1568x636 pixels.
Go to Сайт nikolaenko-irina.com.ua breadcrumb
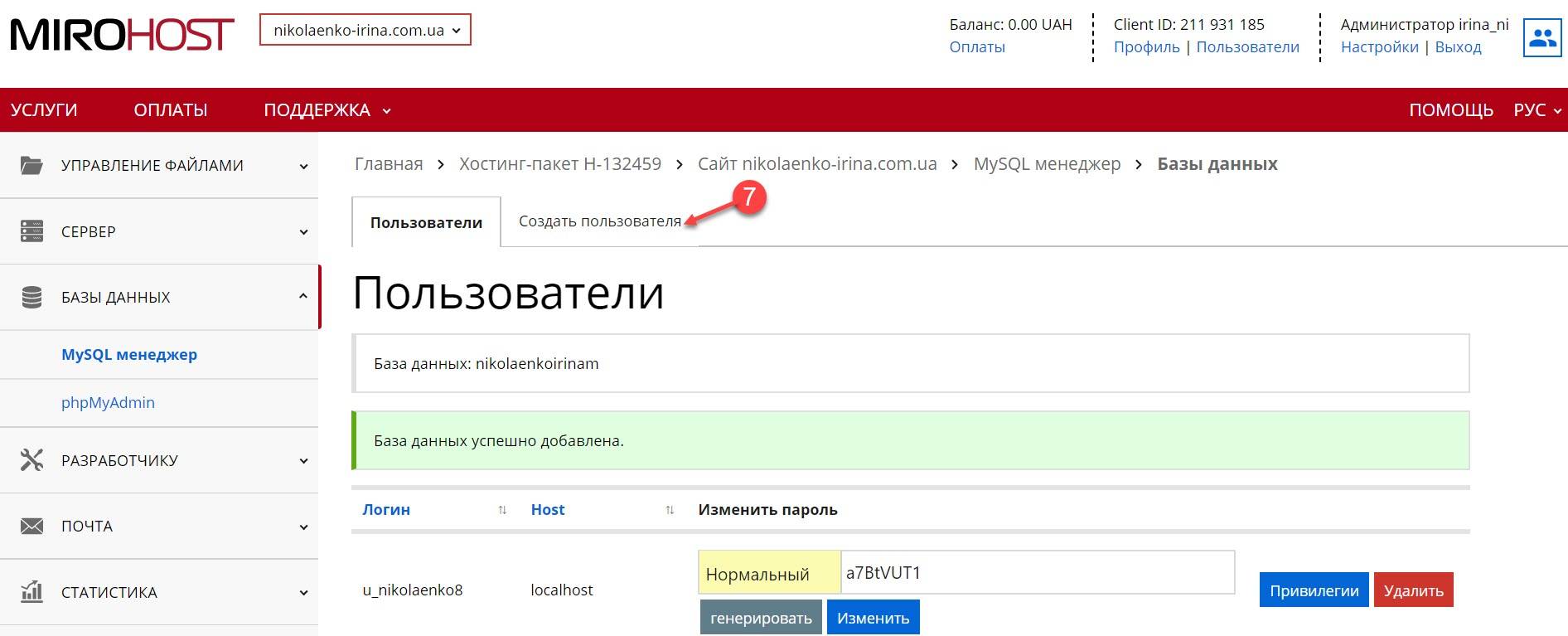click(x=817, y=164)
